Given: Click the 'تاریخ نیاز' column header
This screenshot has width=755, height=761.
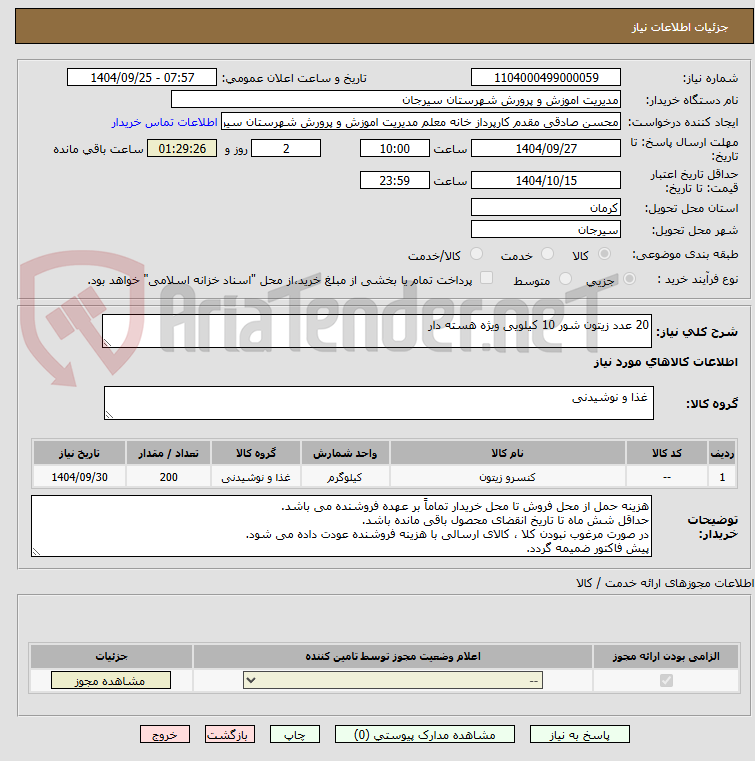Looking at the screenshot, I should [x=80, y=453].
